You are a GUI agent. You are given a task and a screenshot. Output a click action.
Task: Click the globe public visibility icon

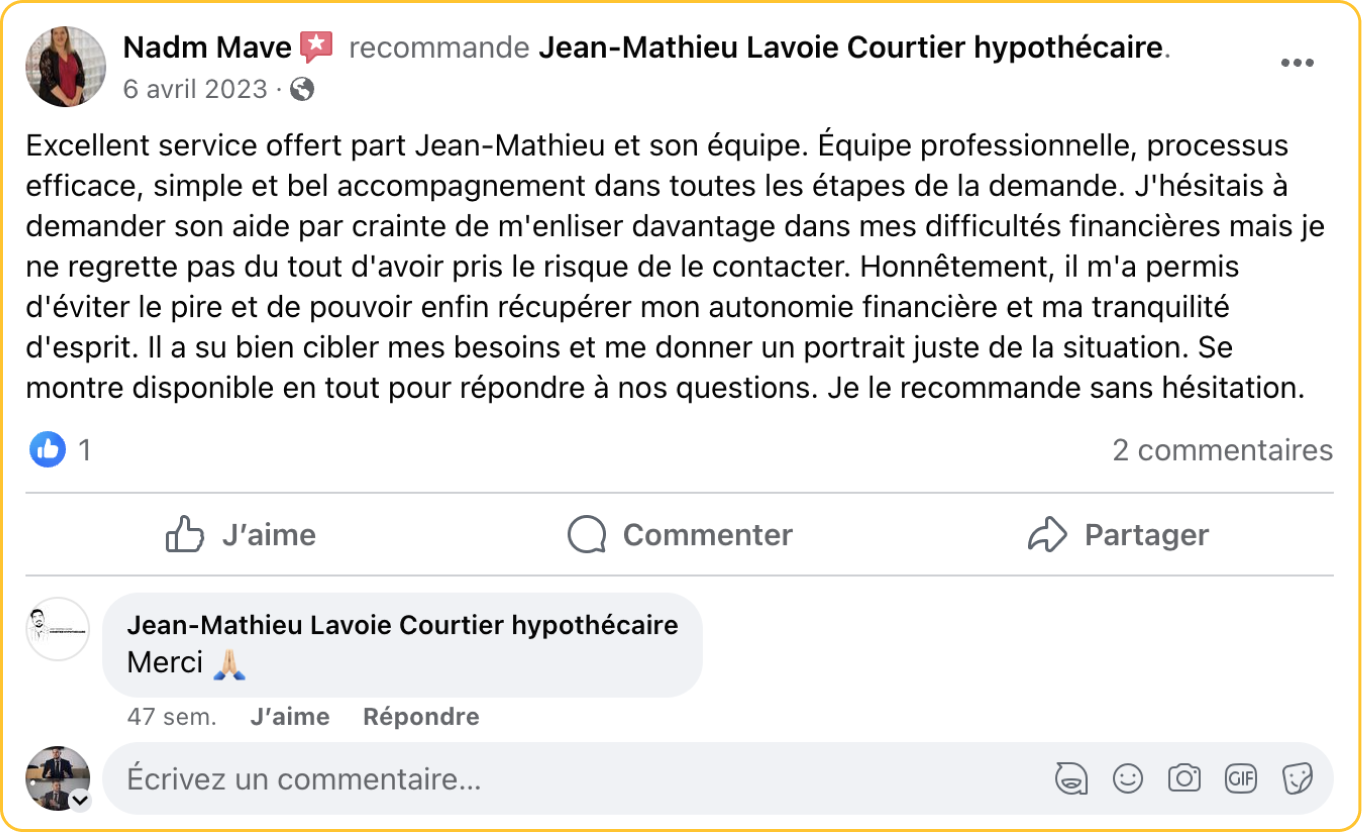coord(302,90)
